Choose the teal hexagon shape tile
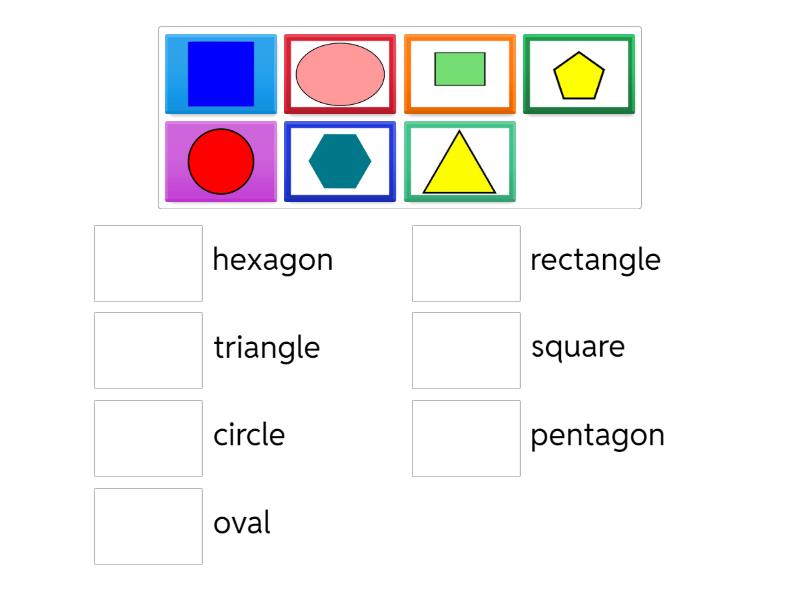Screen dimensions: 800x600 click(x=340, y=161)
